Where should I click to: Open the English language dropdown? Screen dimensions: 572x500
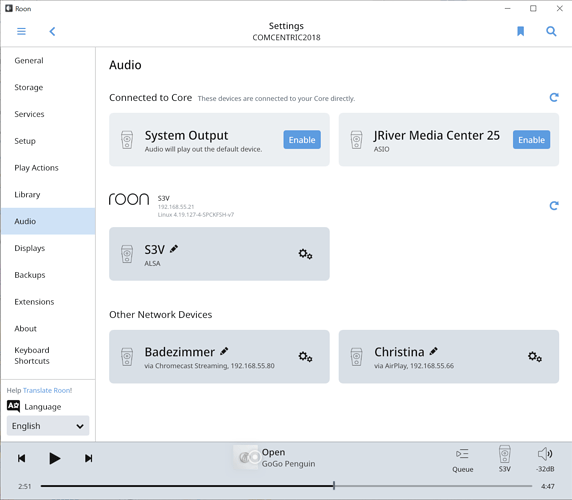(48, 426)
